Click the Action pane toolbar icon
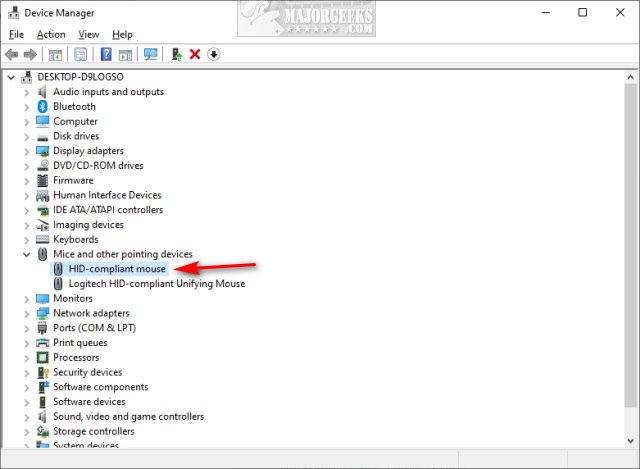Viewport: 640px width, 469px height. coord(125,54)
